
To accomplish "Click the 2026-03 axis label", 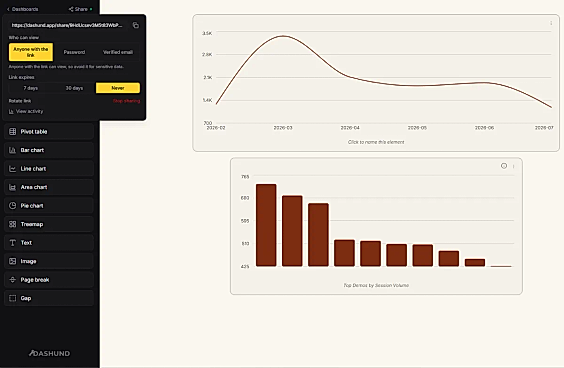I will tap(283, 128).
